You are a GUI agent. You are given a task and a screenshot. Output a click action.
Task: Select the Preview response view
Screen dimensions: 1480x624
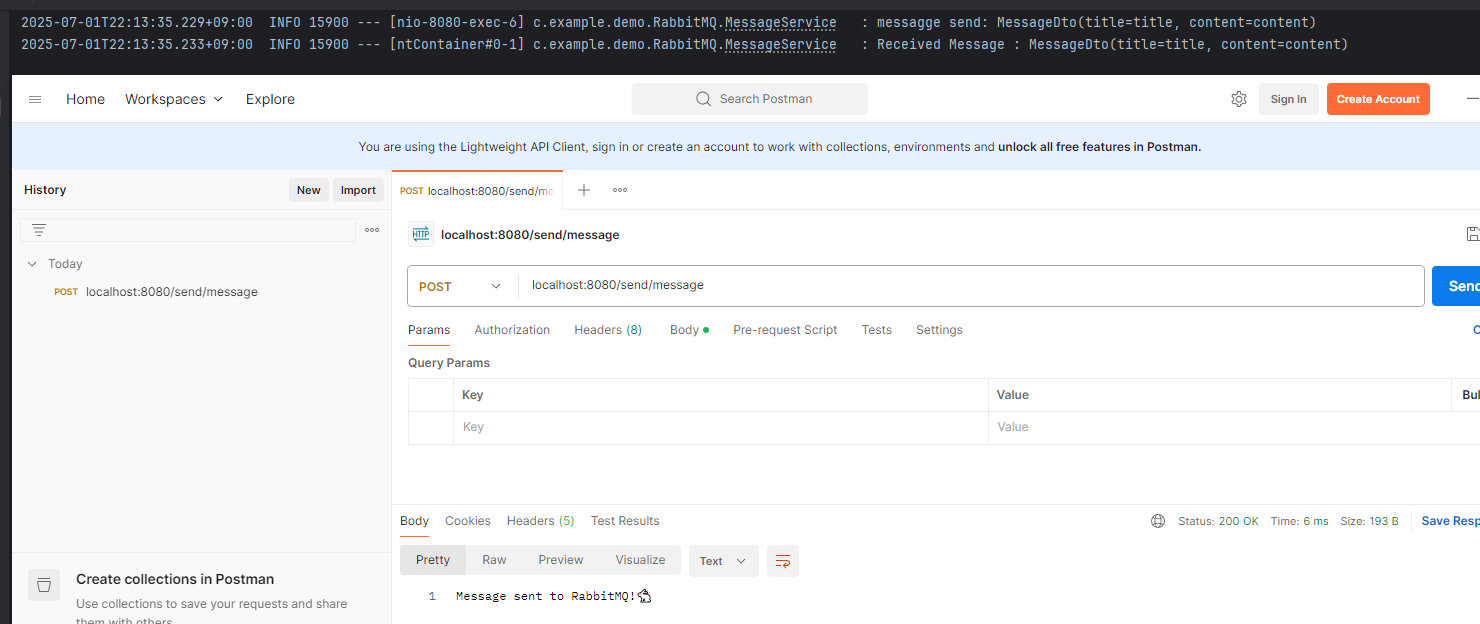point(561,560)
